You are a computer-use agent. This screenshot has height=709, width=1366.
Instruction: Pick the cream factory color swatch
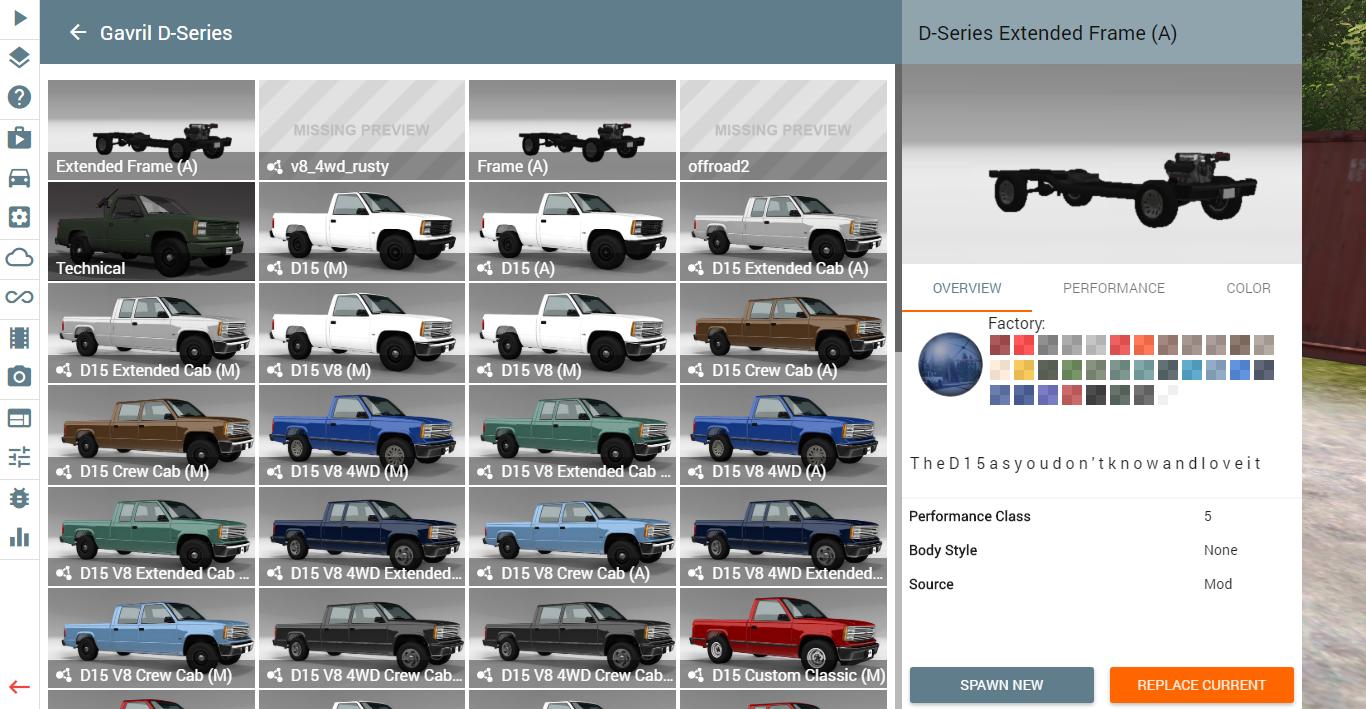tap(1000, 370)
